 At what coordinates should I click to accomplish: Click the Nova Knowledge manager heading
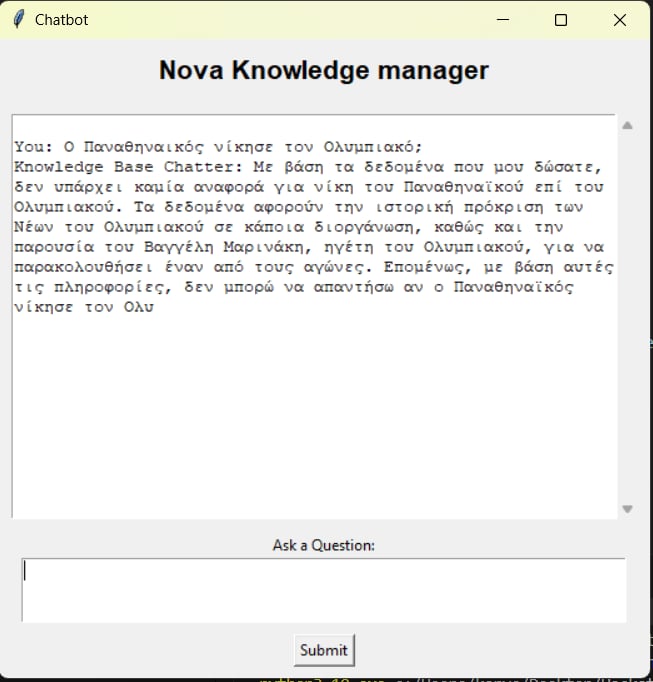[x=324, y=70]
